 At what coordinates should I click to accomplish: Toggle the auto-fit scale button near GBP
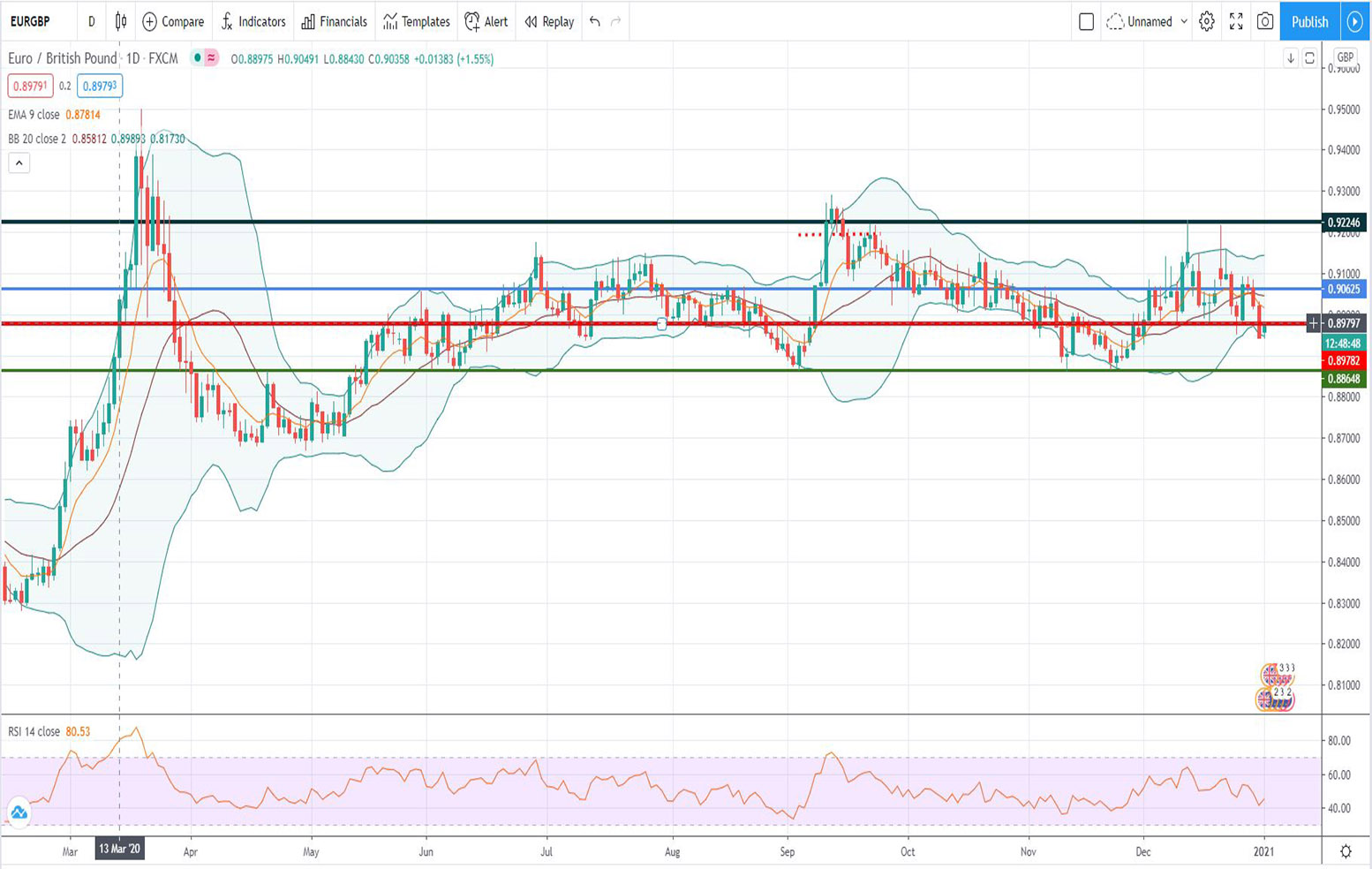(1309, 58)
